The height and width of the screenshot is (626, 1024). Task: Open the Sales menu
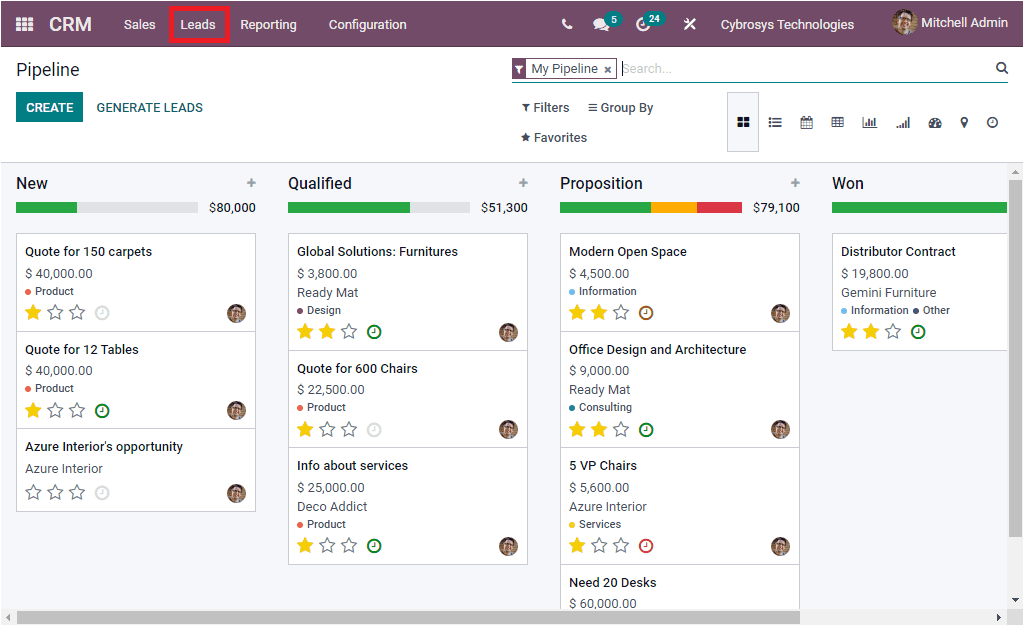point(139,24)
